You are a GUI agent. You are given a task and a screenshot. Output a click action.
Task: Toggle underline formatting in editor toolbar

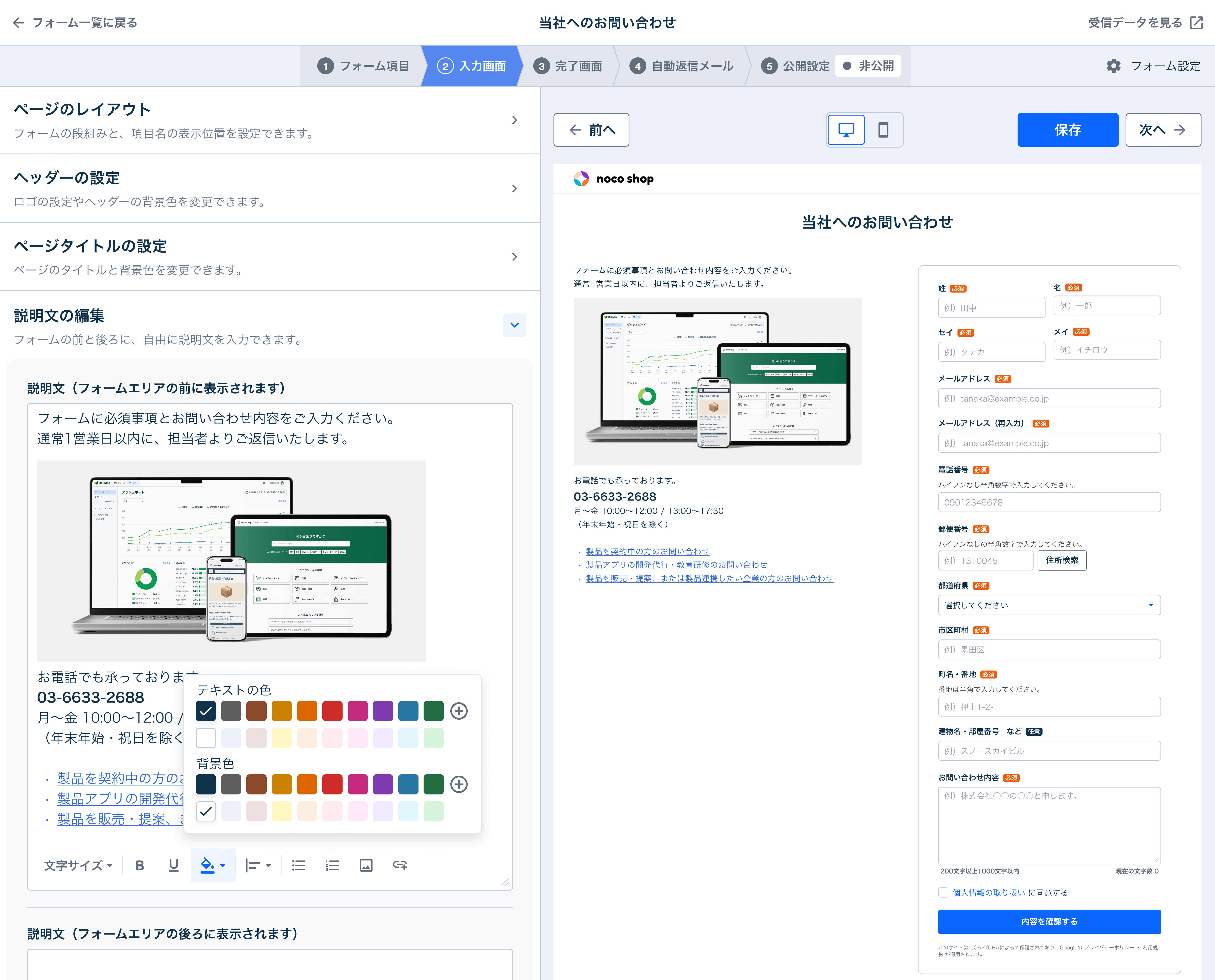point(173,865)
